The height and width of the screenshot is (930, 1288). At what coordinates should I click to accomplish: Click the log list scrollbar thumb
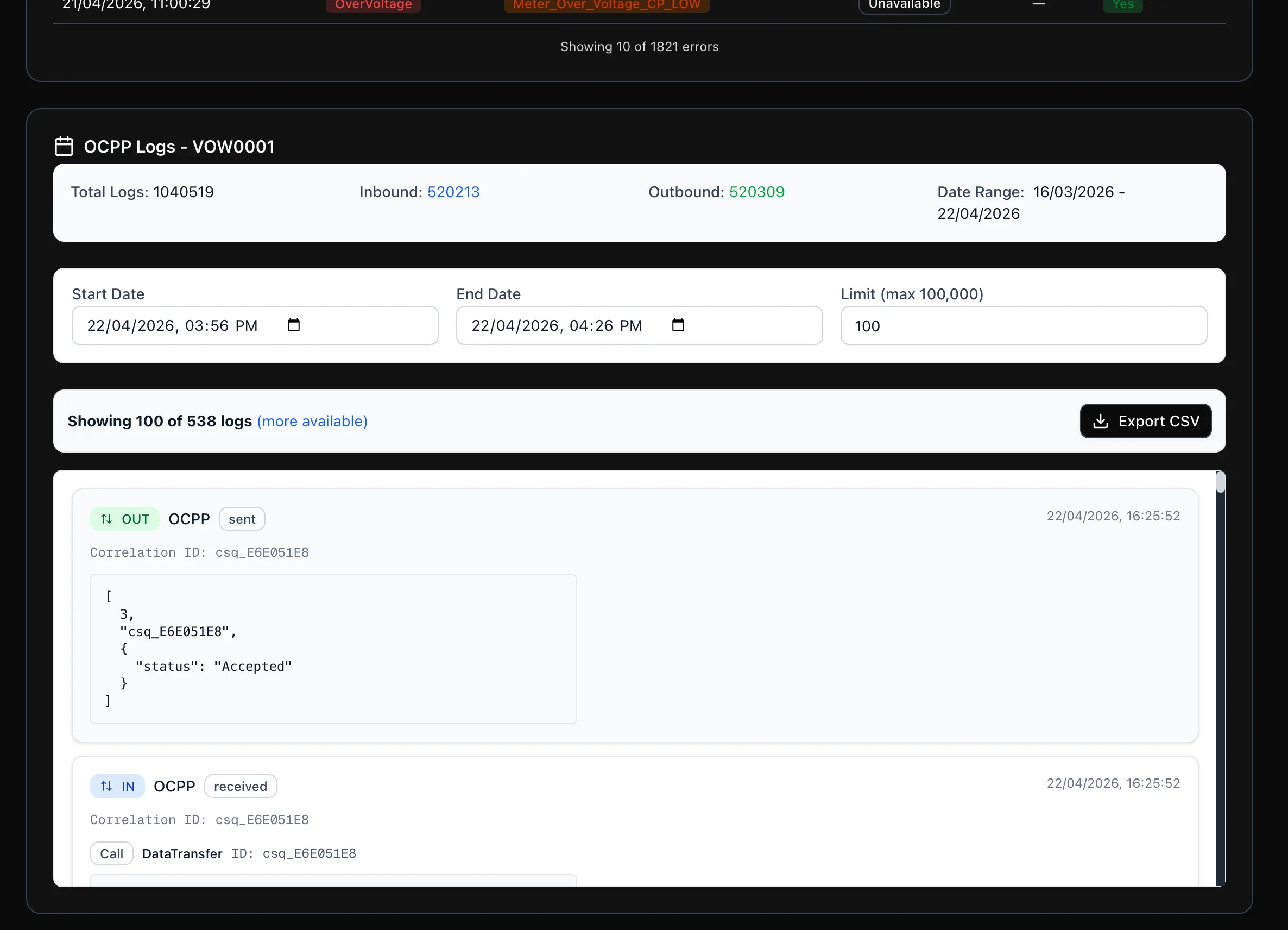(1221, 482)
